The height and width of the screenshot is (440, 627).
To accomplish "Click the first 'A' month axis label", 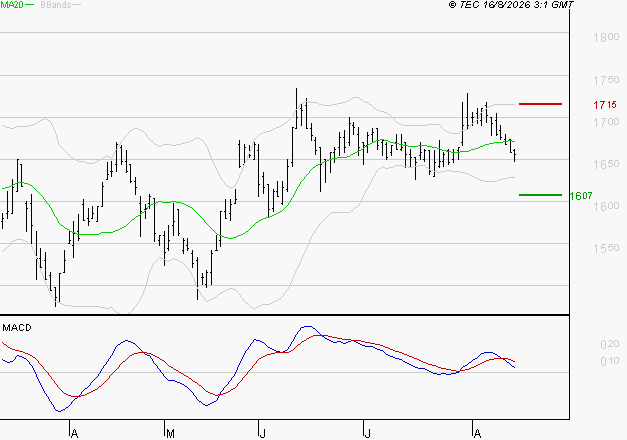I will click(74, 433).
